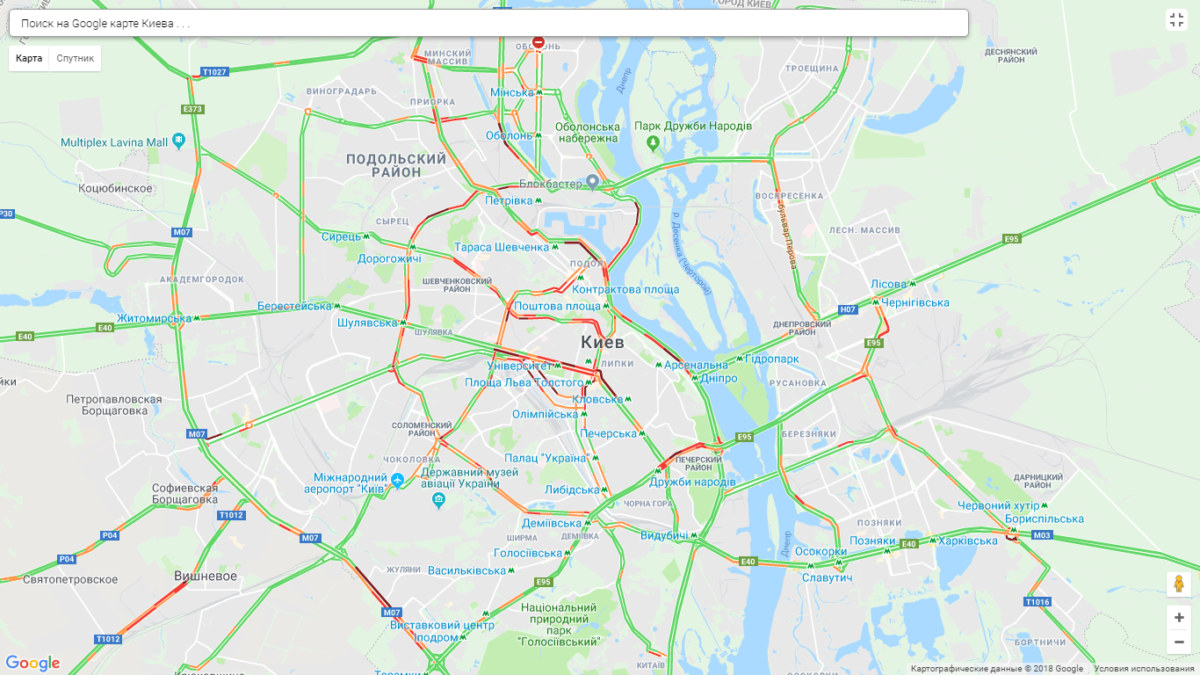The width and height of the screenshot is (1200, 675).
Task: Open the Google logo link
Action: (x=33, y=663)
